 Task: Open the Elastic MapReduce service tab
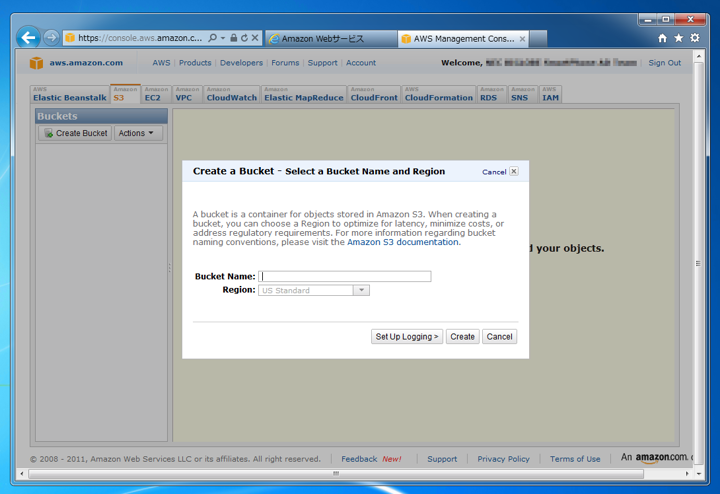[304, 94]
